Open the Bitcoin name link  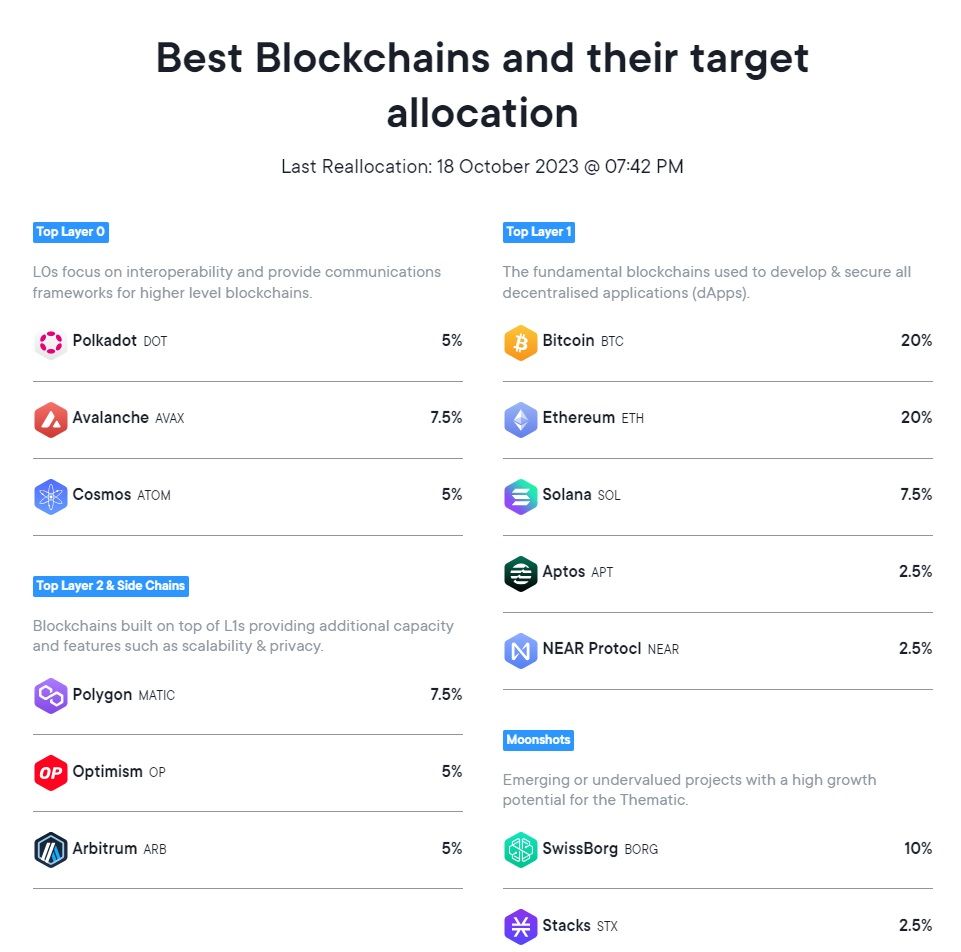coord(568,341)
